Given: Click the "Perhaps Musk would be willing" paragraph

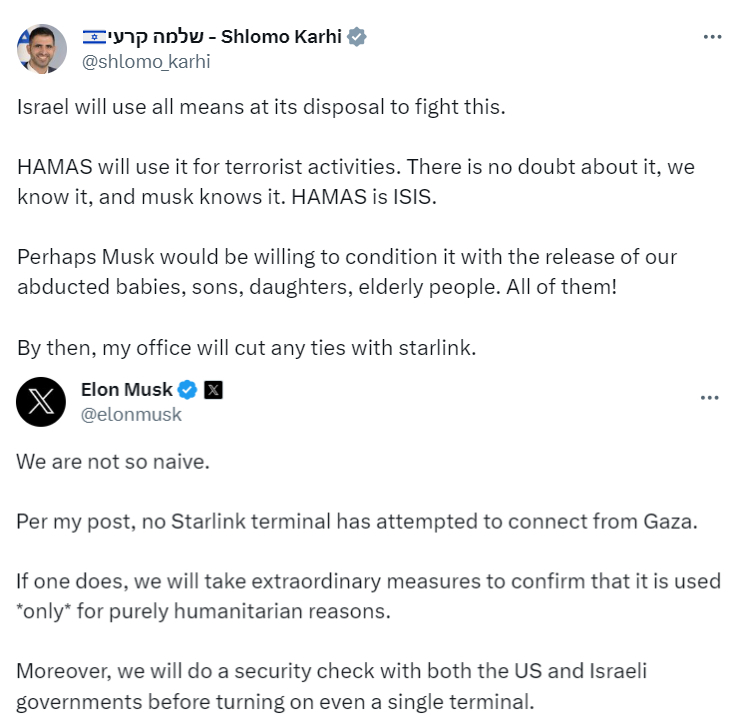Looking at the screenshot, I should tap(347, 270).
